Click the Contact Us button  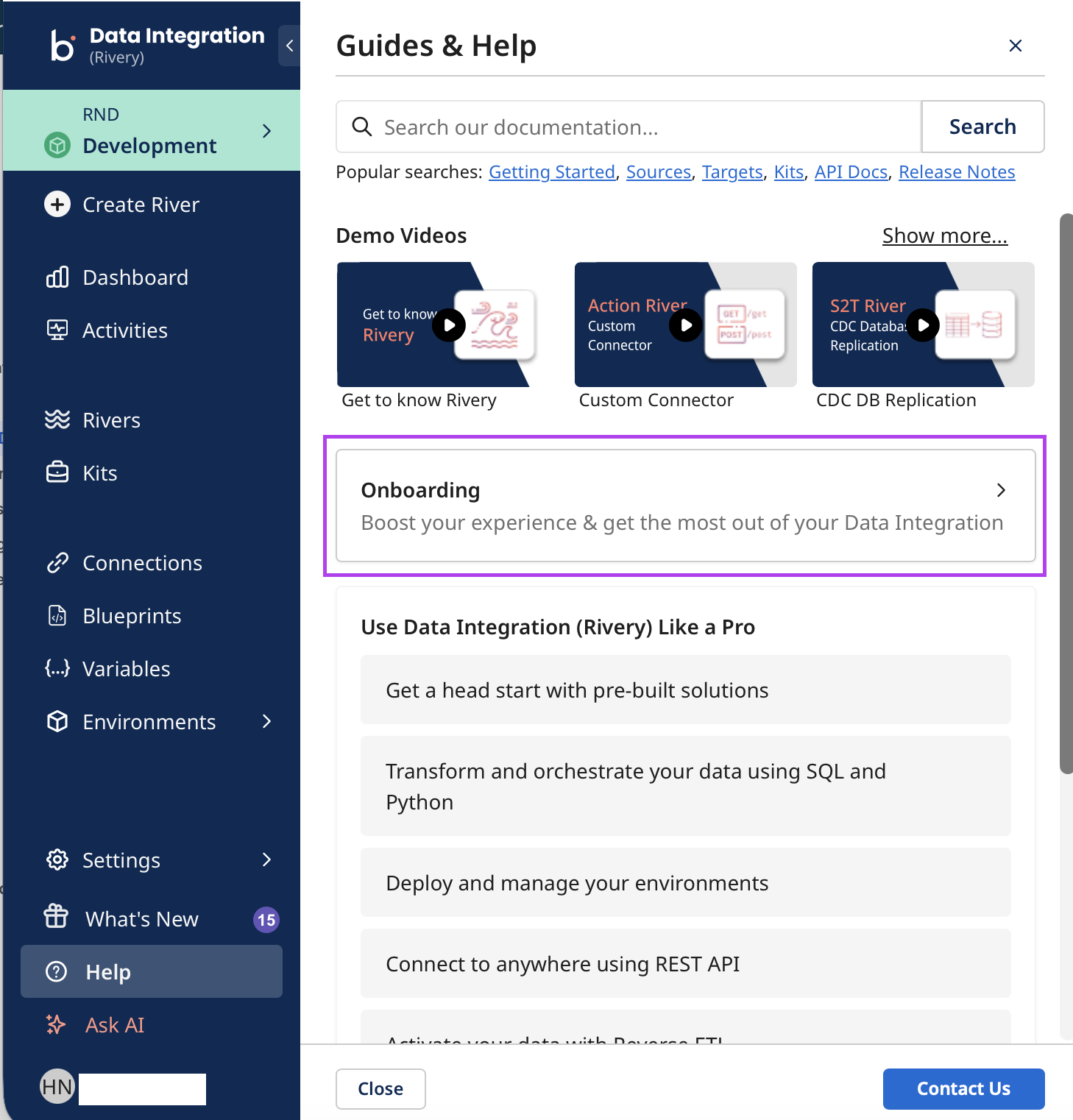(963, 1088)
